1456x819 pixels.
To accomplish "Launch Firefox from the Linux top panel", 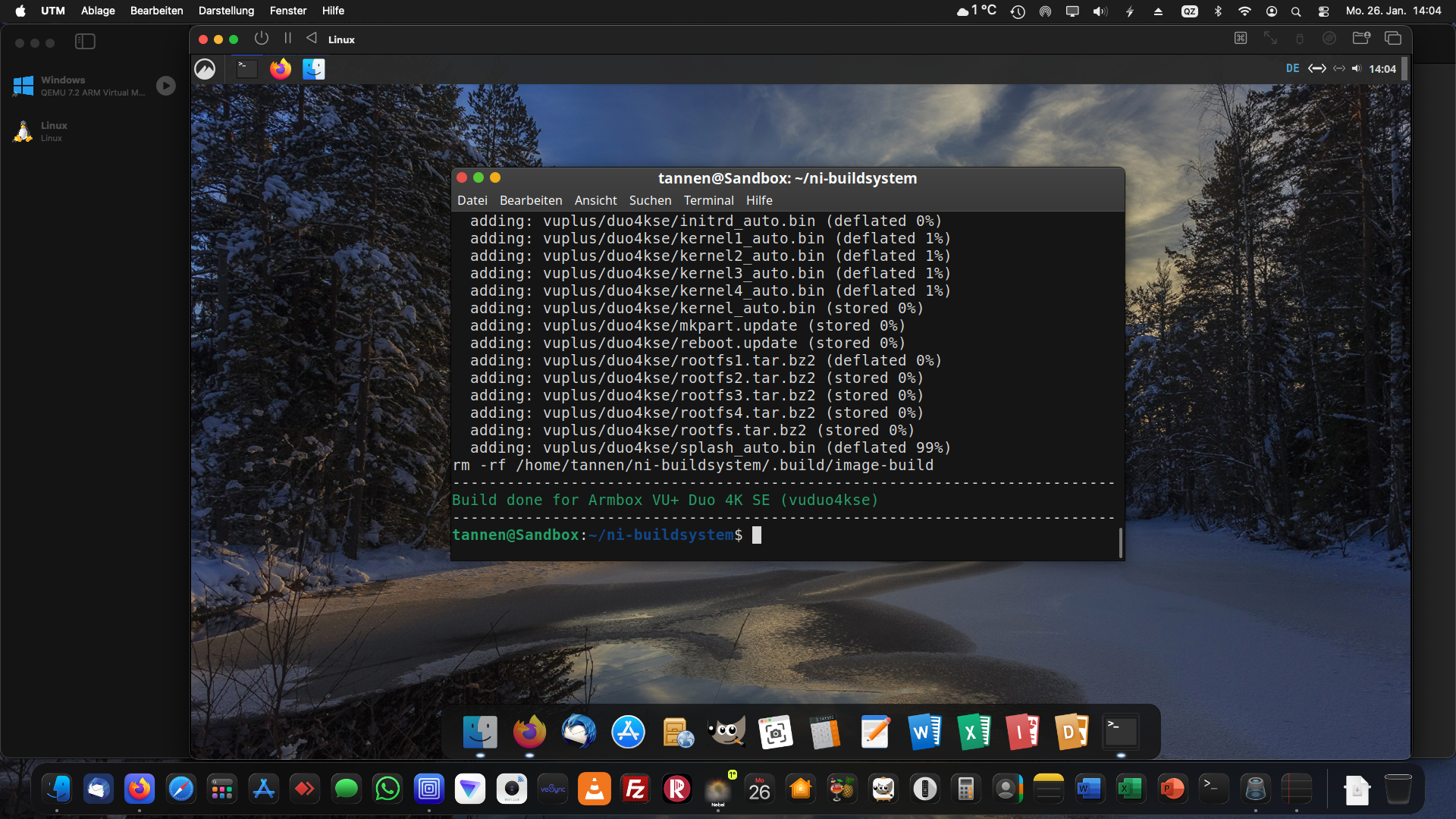I will tap(281, 69).
